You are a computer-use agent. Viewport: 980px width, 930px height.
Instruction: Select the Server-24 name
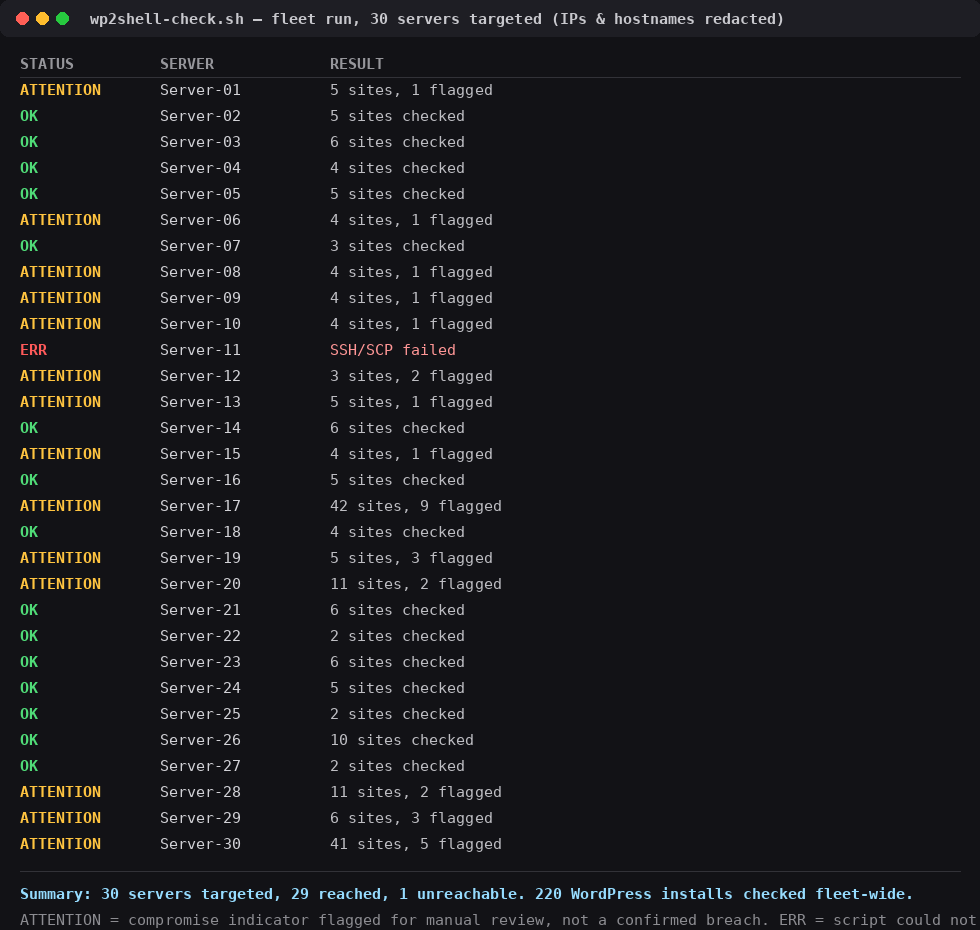click(200, 688)
